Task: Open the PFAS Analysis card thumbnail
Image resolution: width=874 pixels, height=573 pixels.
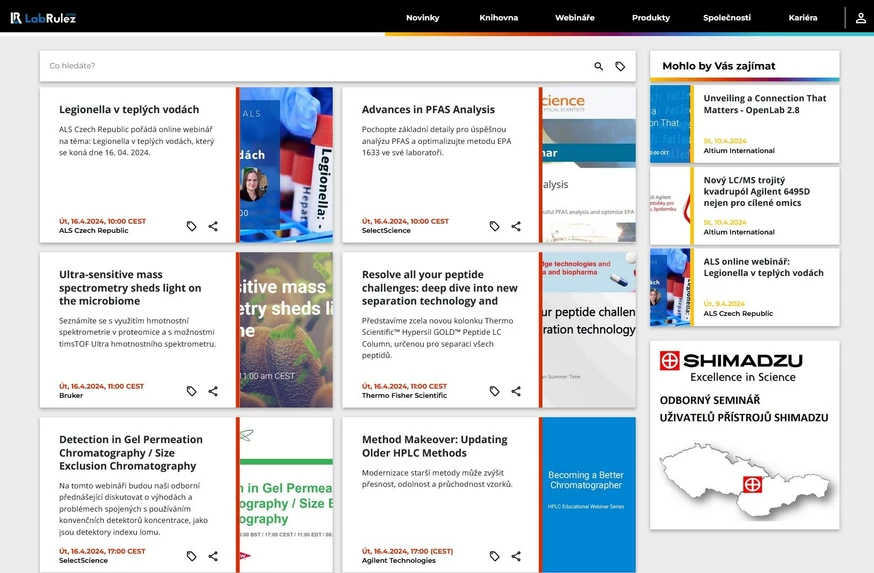Action: (587, 164)
